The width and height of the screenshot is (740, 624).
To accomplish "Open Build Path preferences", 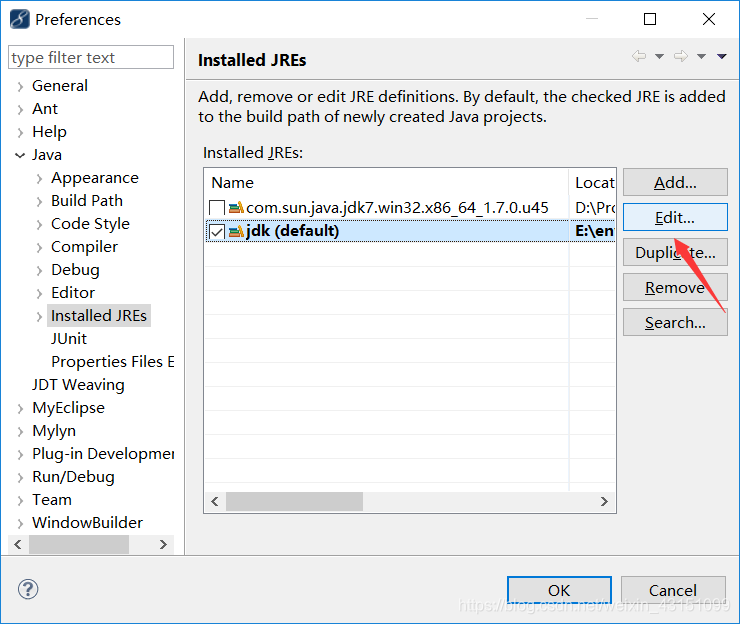I will pos(87,201).
